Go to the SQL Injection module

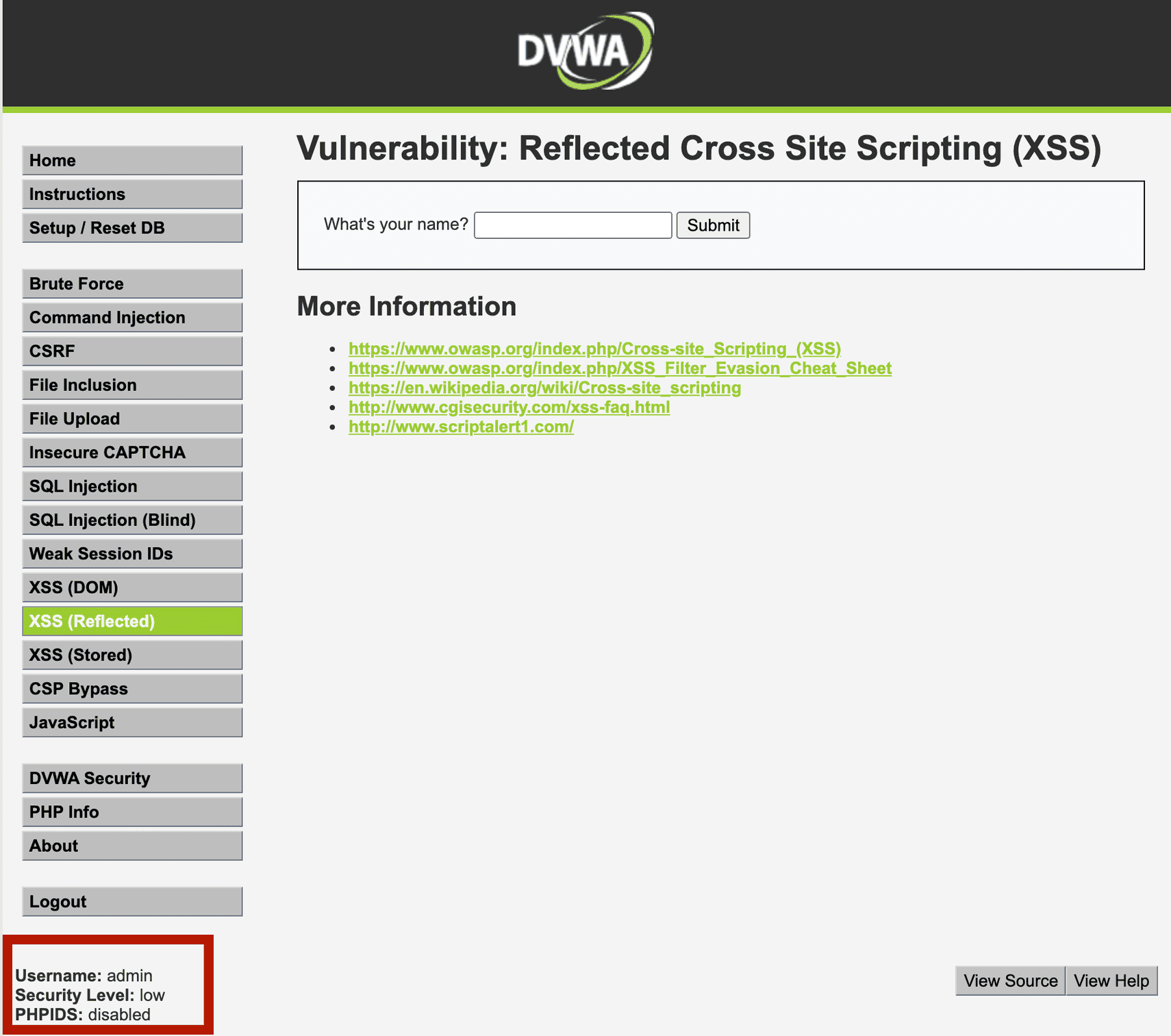coord(132,485)
